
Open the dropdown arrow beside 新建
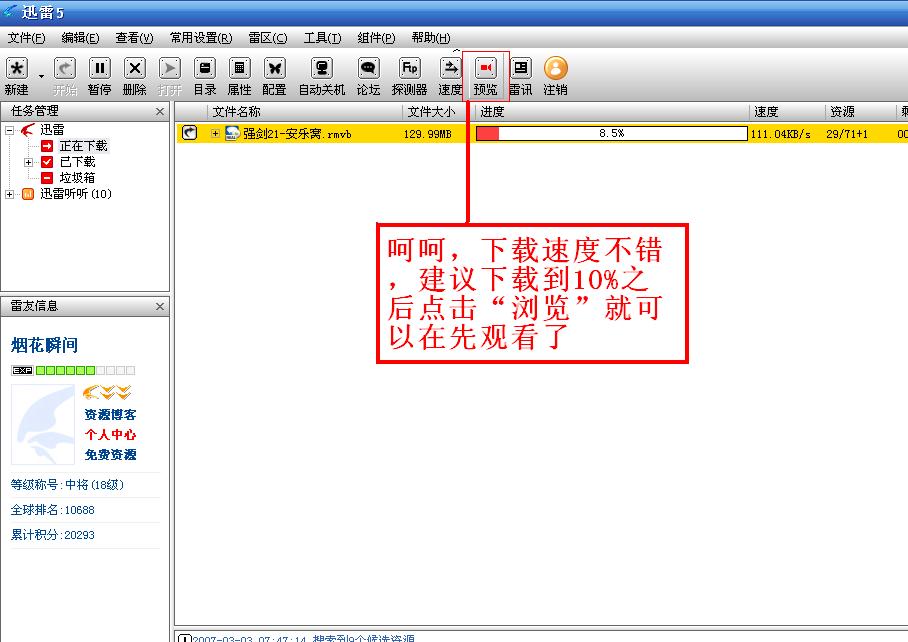(x=42, y=76)
